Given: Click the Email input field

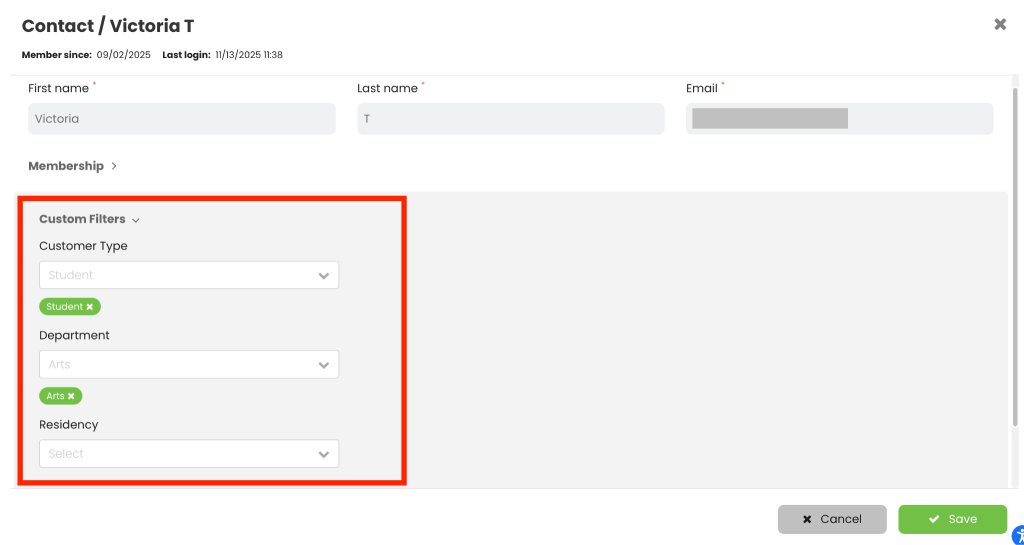Looking at the screenshot, I should 840,119.
